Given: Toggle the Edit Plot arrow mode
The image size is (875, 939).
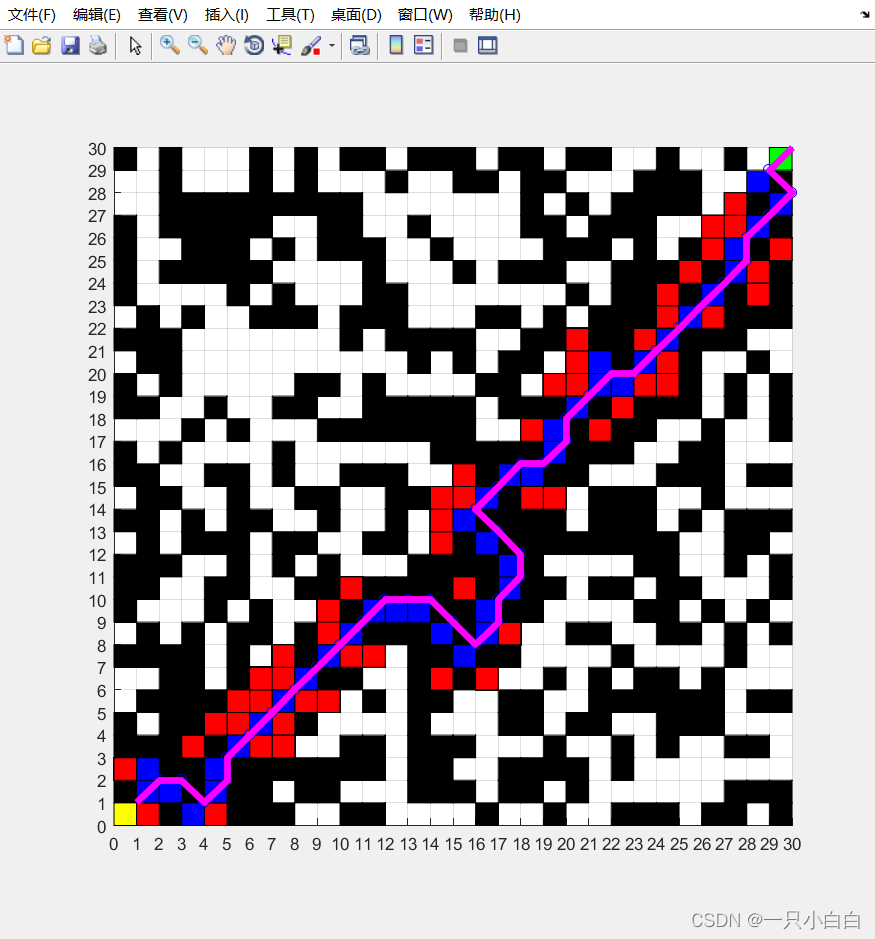Looking at the screenshot, I should (135, 45).
